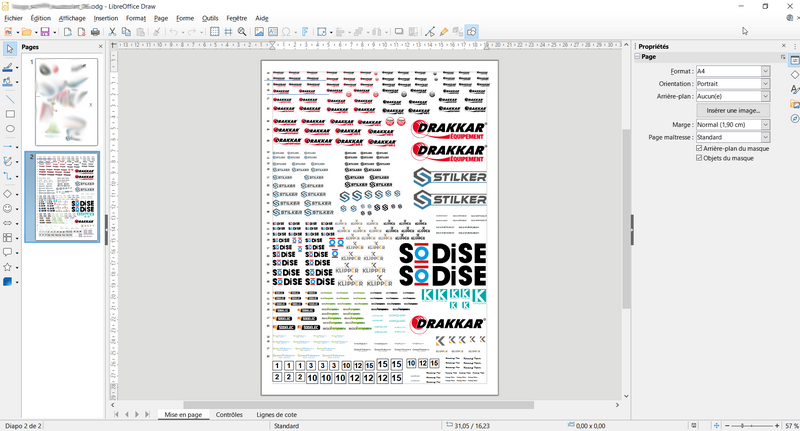The image size is (800, 431).
Task: Open the Gallery deck in the sidebar
Action: point(794,104)
